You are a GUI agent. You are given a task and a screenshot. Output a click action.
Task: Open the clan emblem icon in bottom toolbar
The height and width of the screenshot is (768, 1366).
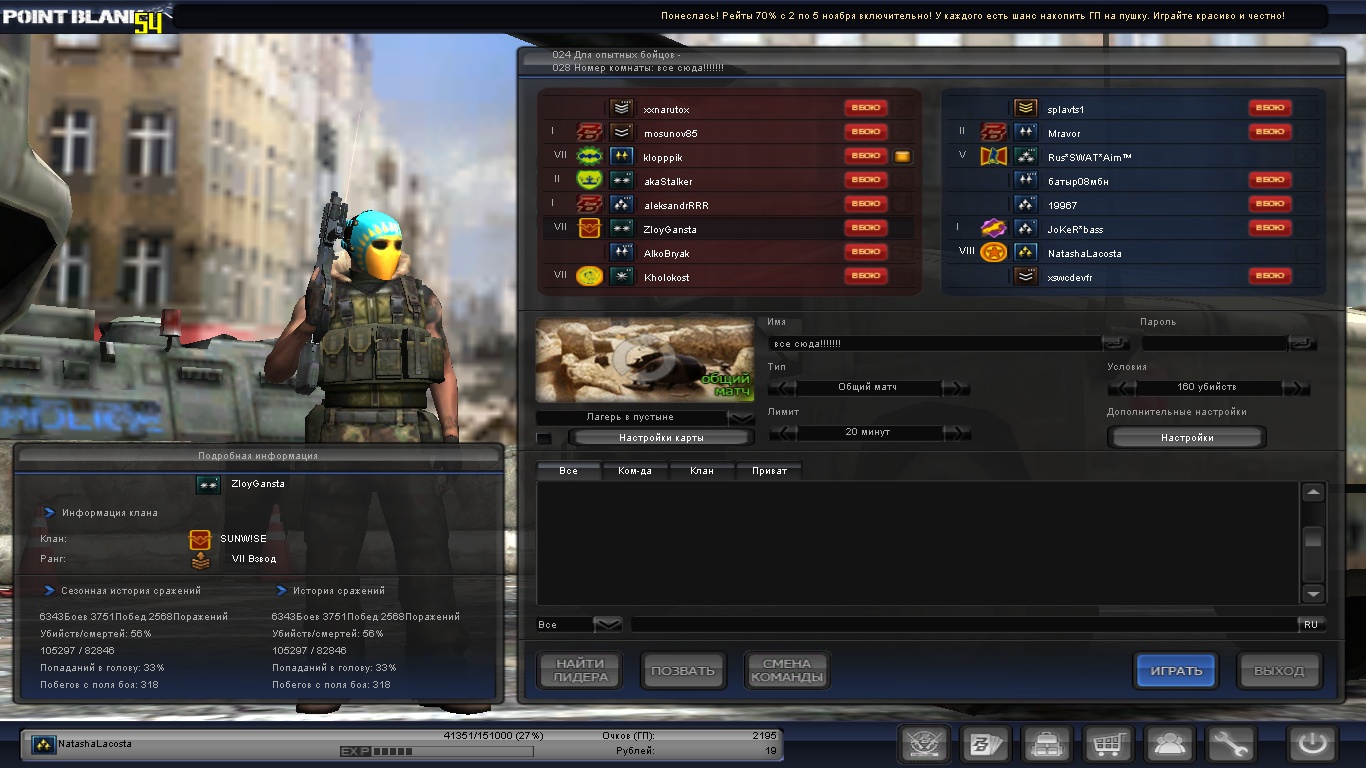tap(924, 745)
